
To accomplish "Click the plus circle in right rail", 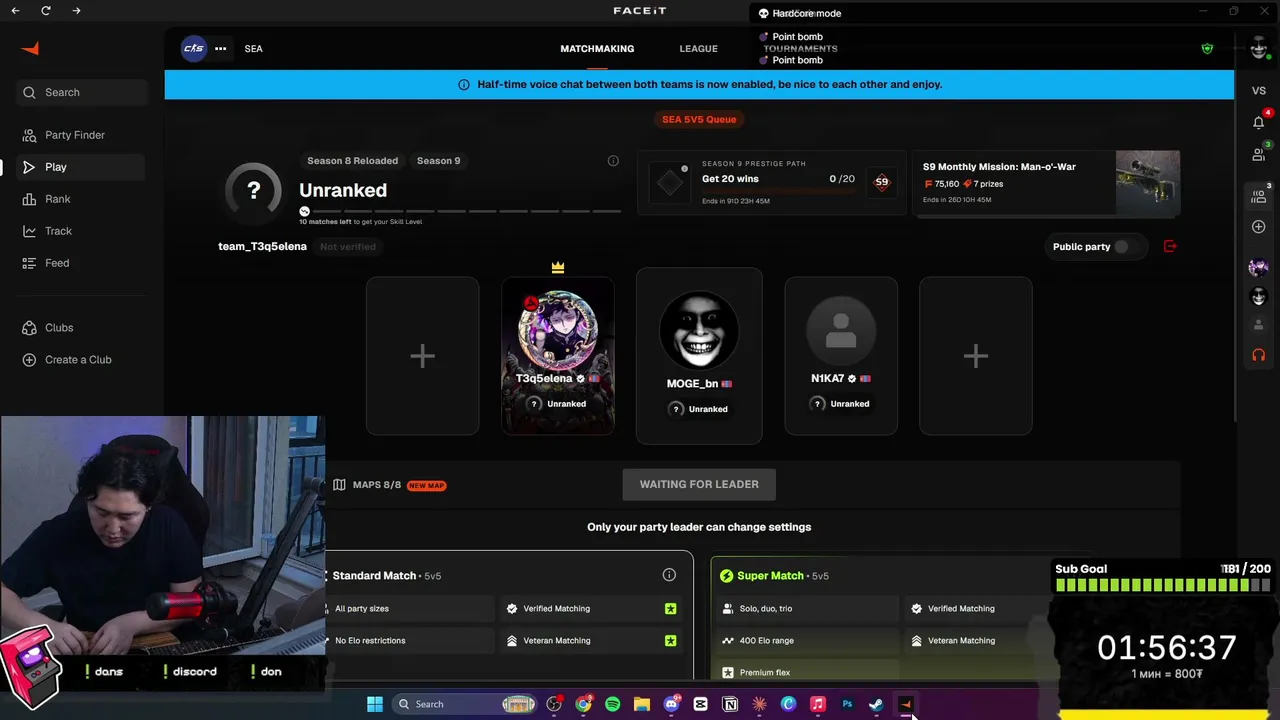I will click(x=1259, y=227).
